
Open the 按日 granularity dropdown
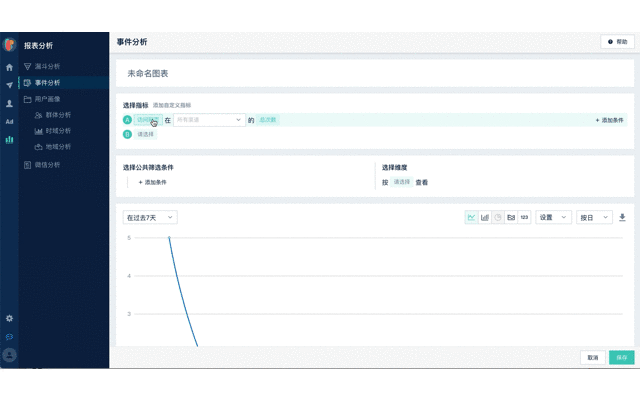click(593, 217)
